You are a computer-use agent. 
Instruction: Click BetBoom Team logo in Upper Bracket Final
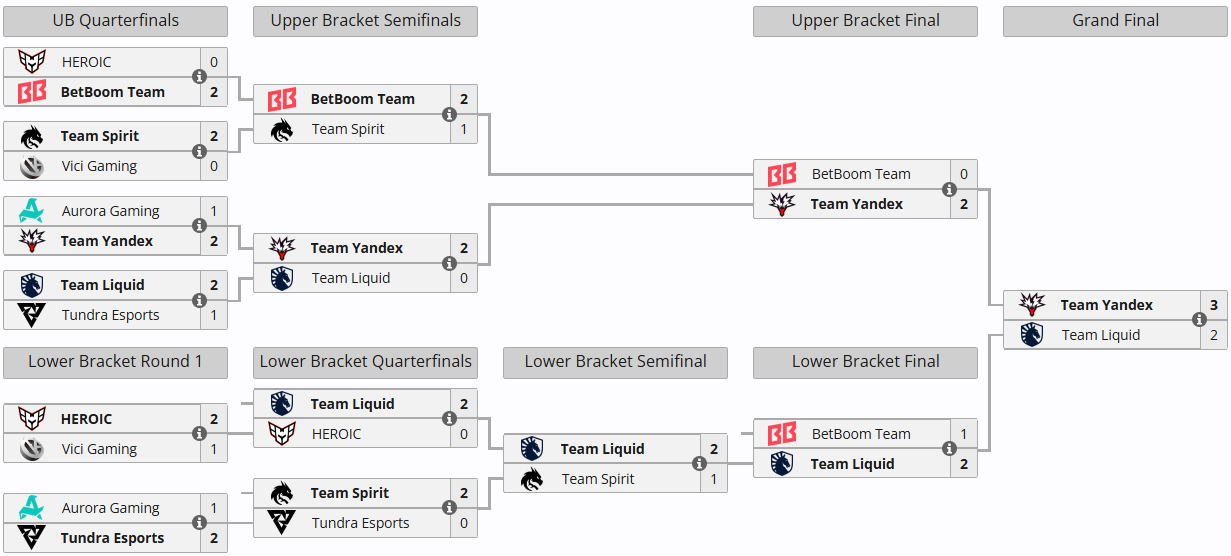782,174
